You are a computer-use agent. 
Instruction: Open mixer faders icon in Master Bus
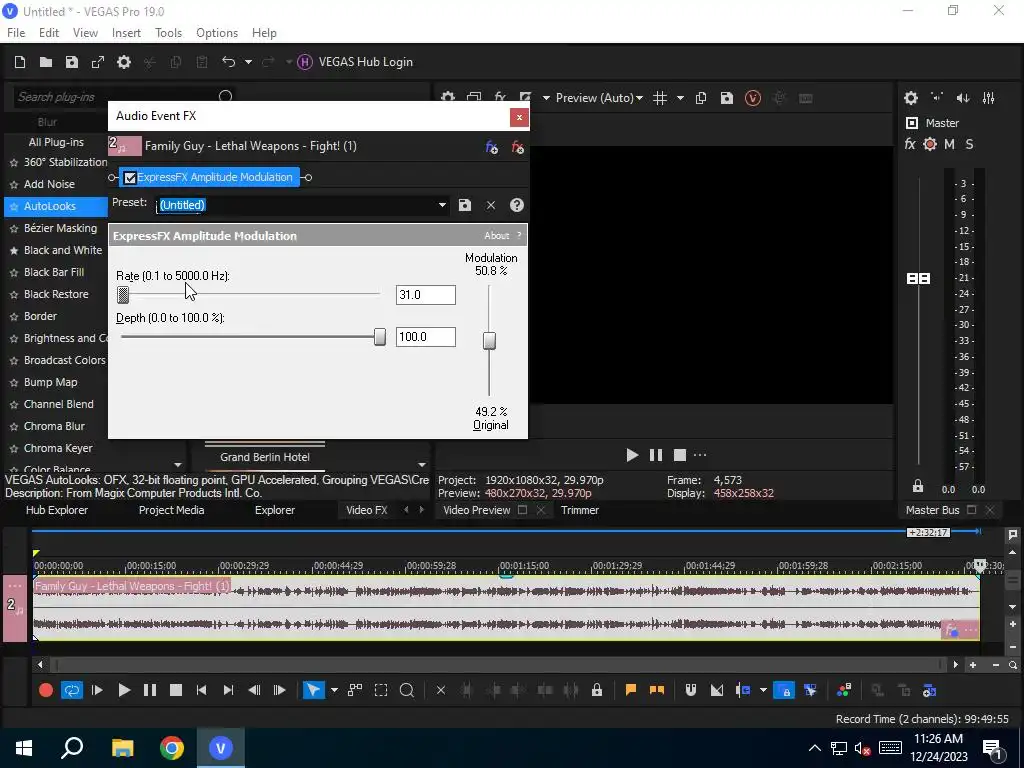point(989,98)
